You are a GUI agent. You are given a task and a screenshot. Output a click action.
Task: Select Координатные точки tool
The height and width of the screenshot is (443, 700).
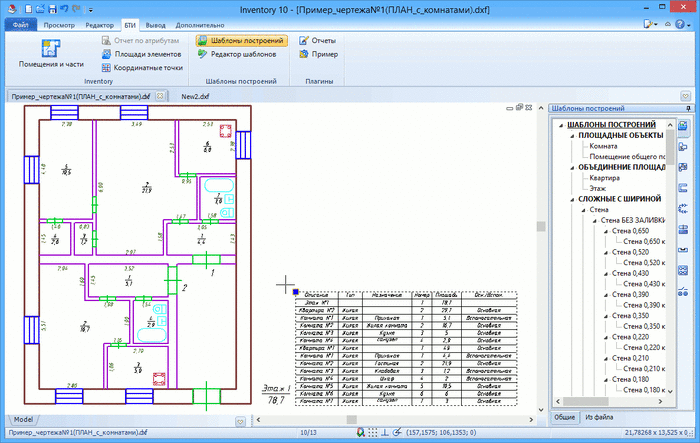tap(141, 68)
